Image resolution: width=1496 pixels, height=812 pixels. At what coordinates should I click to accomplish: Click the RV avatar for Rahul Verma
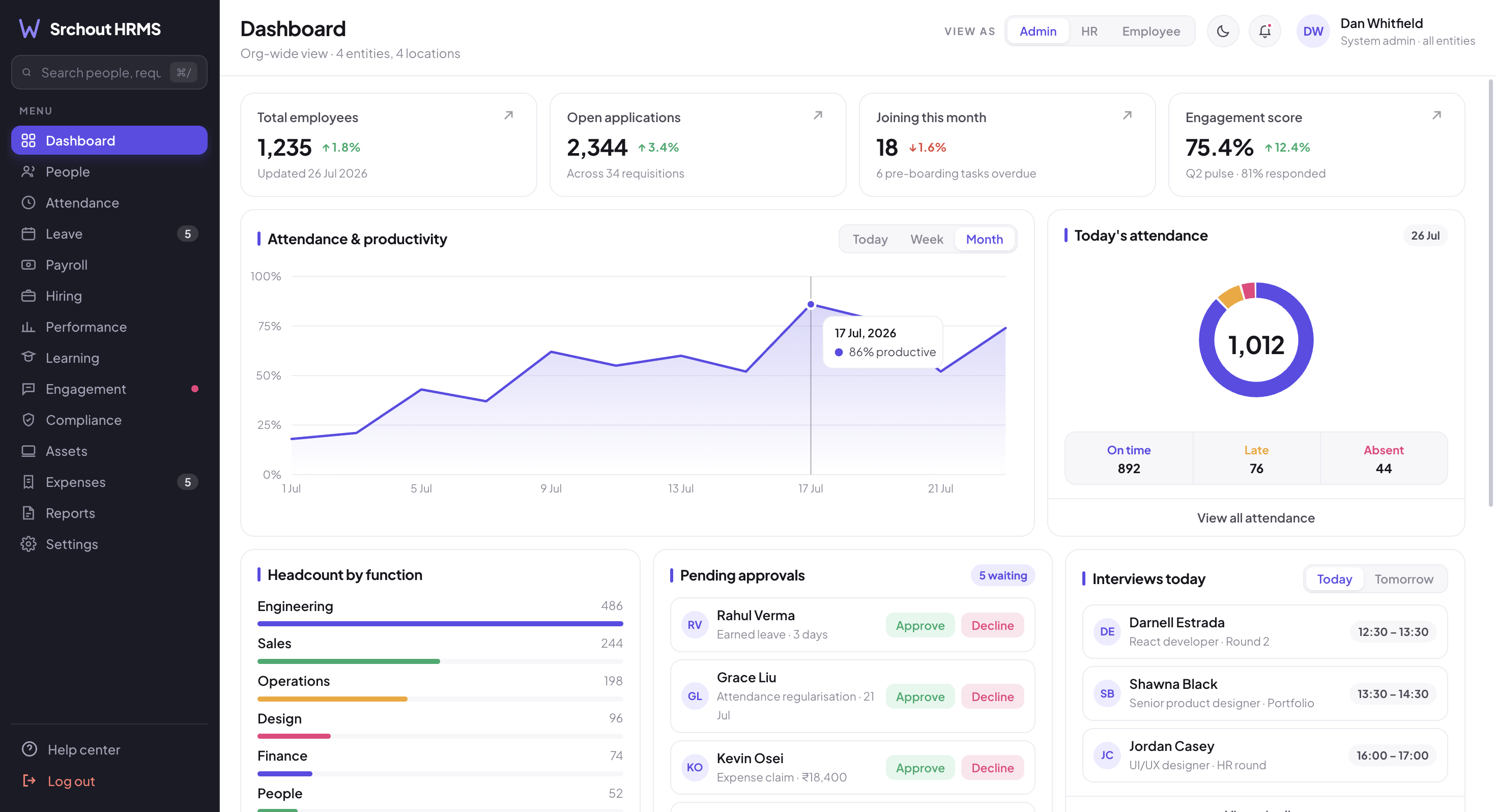[x=695, y=625]
